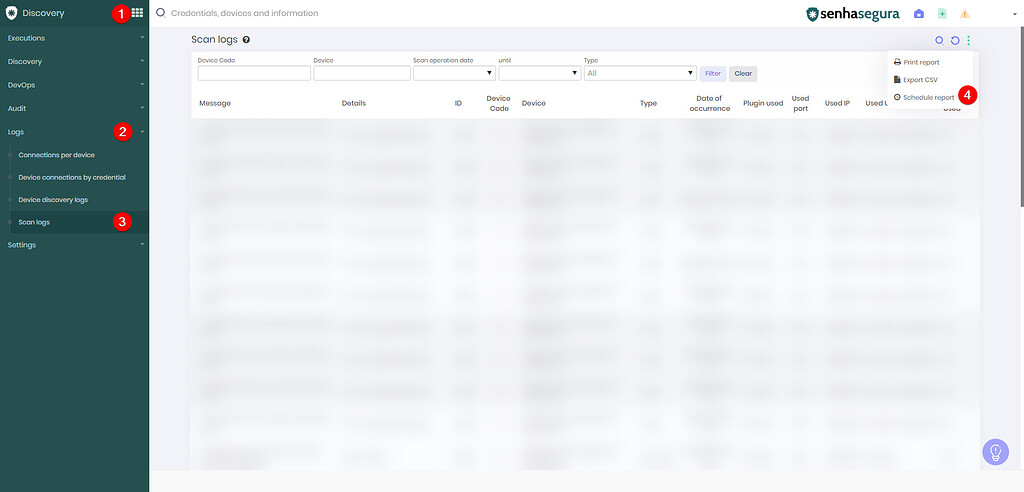Click the Plugin used column header
Image resolution: width=1024 pixels, height=492 pixels.
click(763, 103)
